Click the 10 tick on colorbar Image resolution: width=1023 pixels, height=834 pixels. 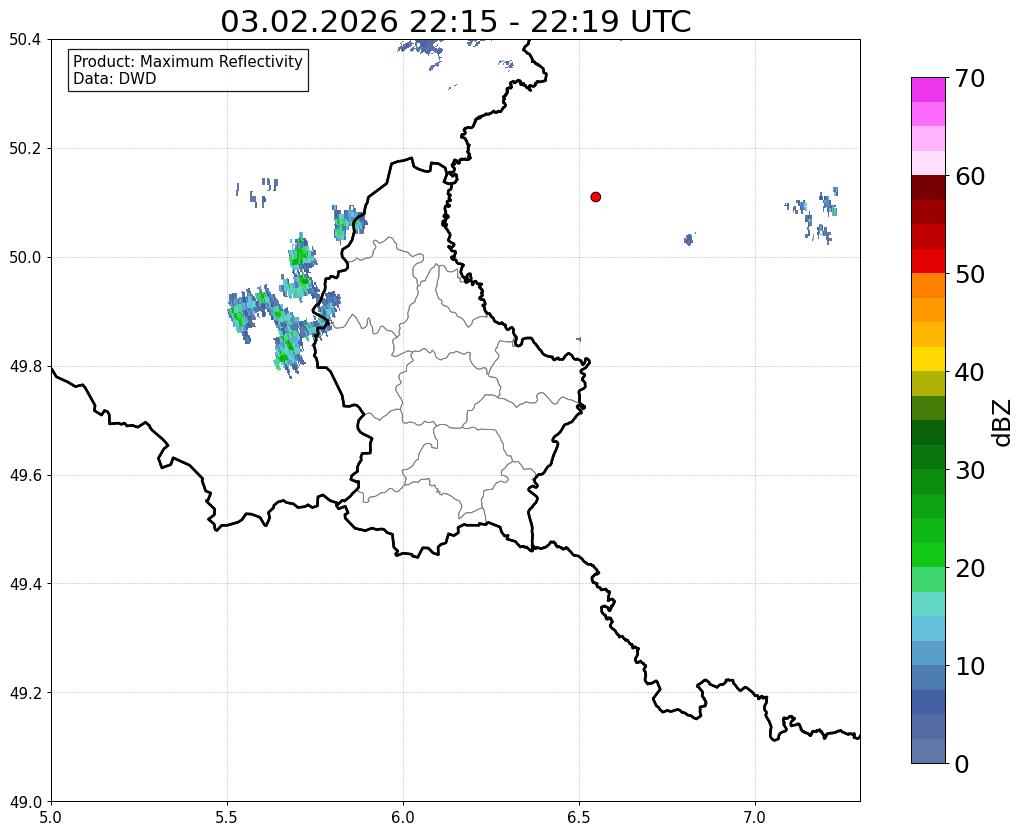pyautogui.click(x=970, y=666)
